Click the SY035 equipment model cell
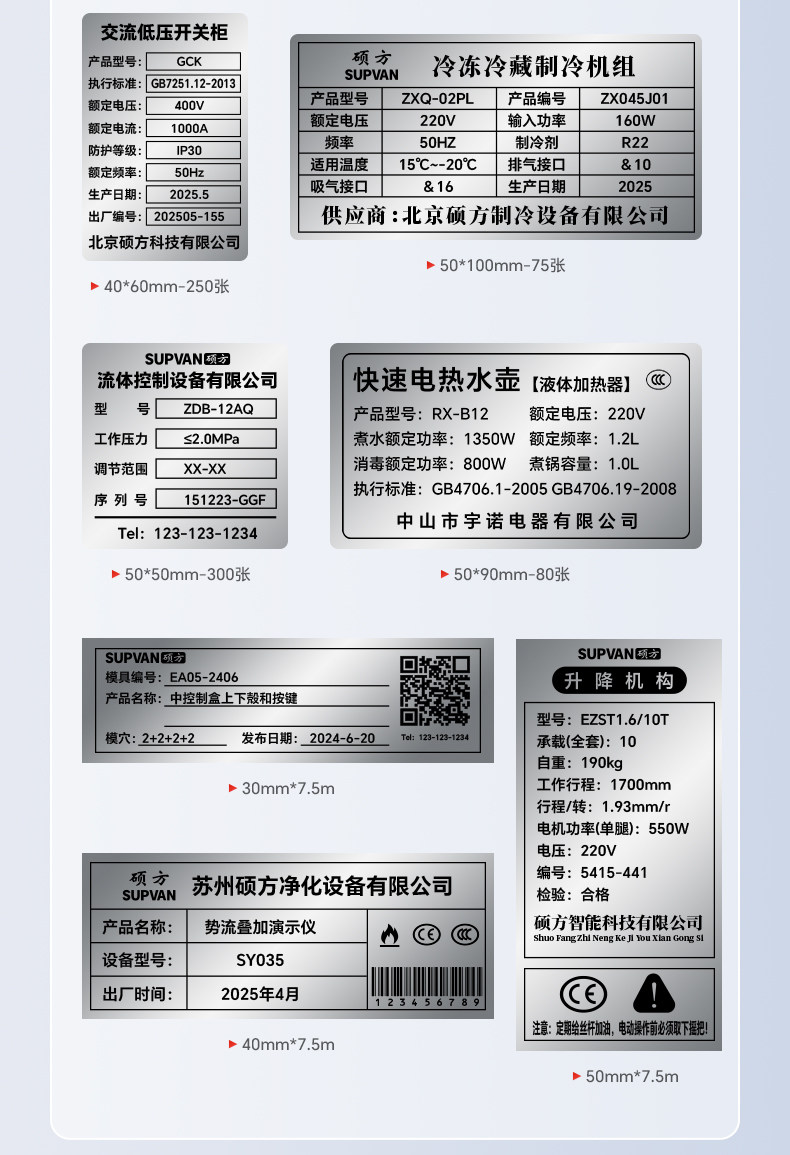Viewport: 790px width, 1155px height. 277,961
